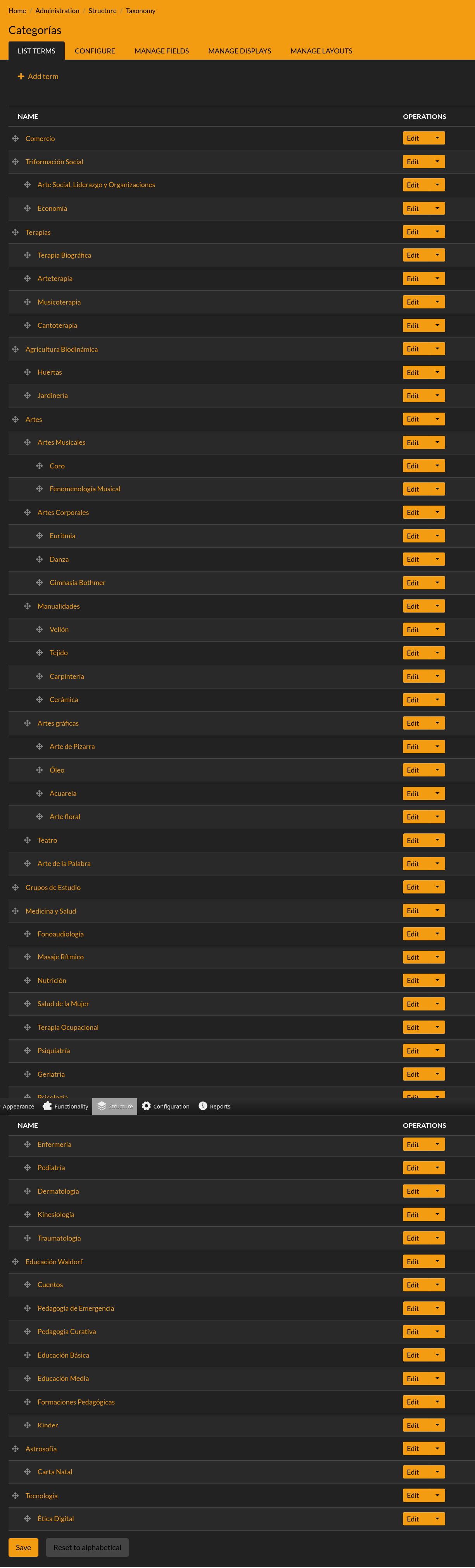This screenshot has height=1568, width=475.
Task: Expand the operations dropdown arrow for Comercio
Action: [437, 138]
